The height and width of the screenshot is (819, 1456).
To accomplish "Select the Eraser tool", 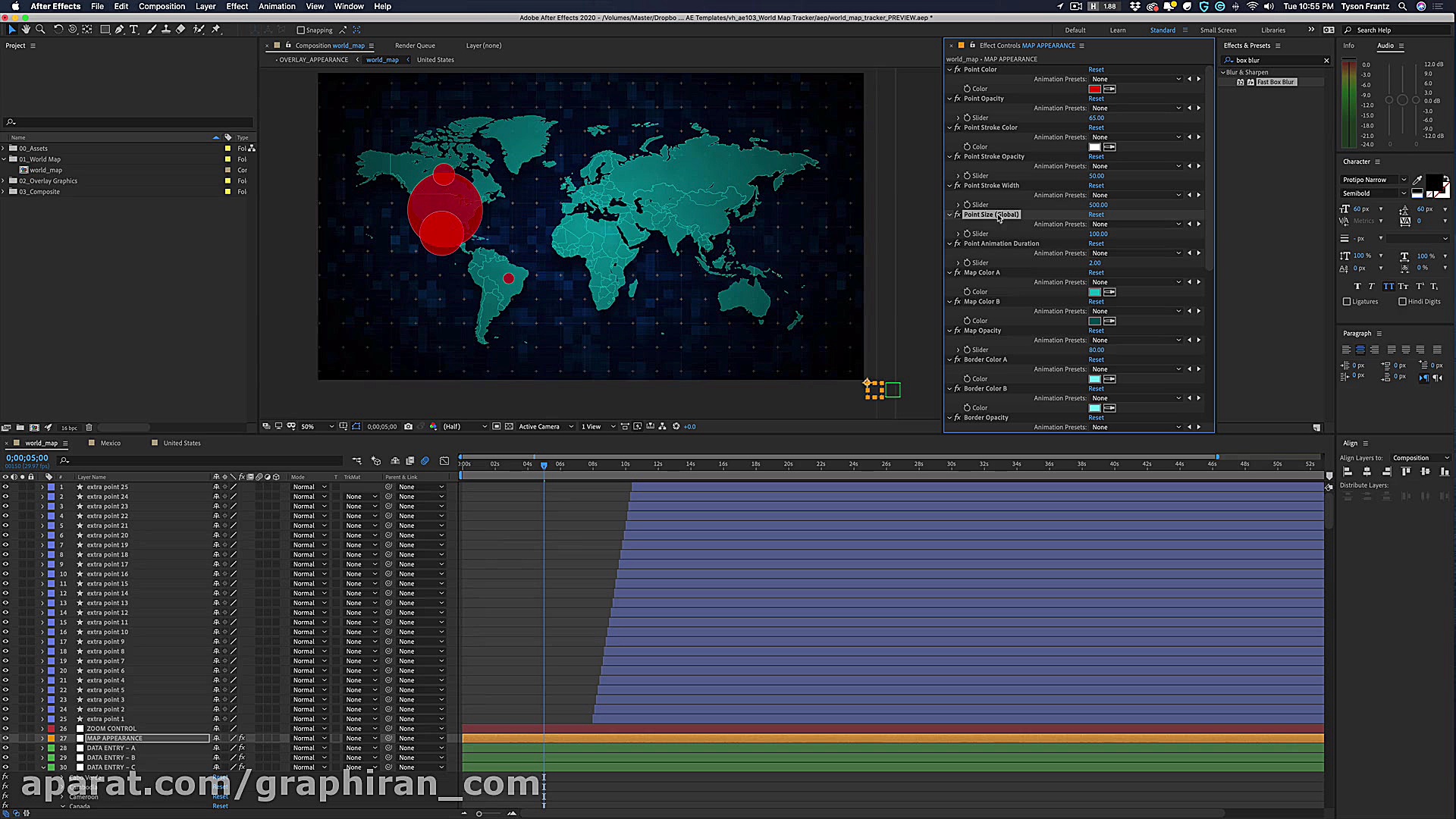I will (180, 30).
